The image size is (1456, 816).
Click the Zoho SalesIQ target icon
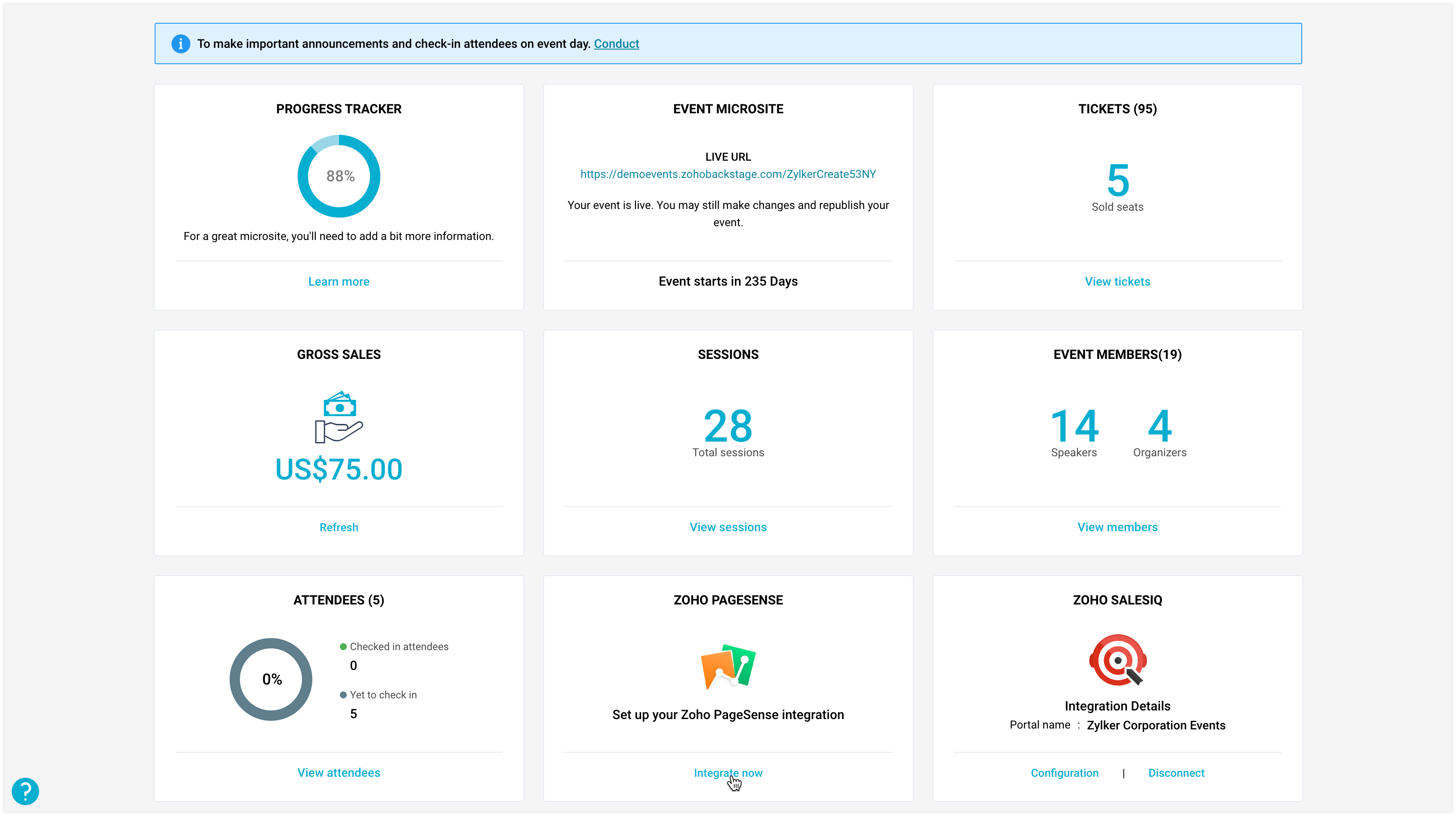pyautogui.click(x=1117, y=660)
